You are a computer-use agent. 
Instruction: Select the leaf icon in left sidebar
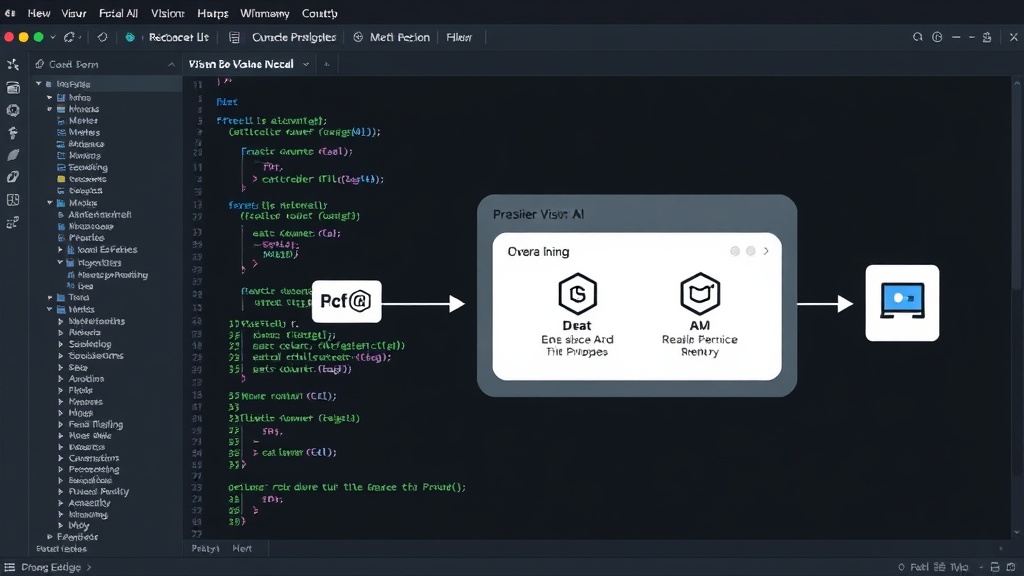13,155
